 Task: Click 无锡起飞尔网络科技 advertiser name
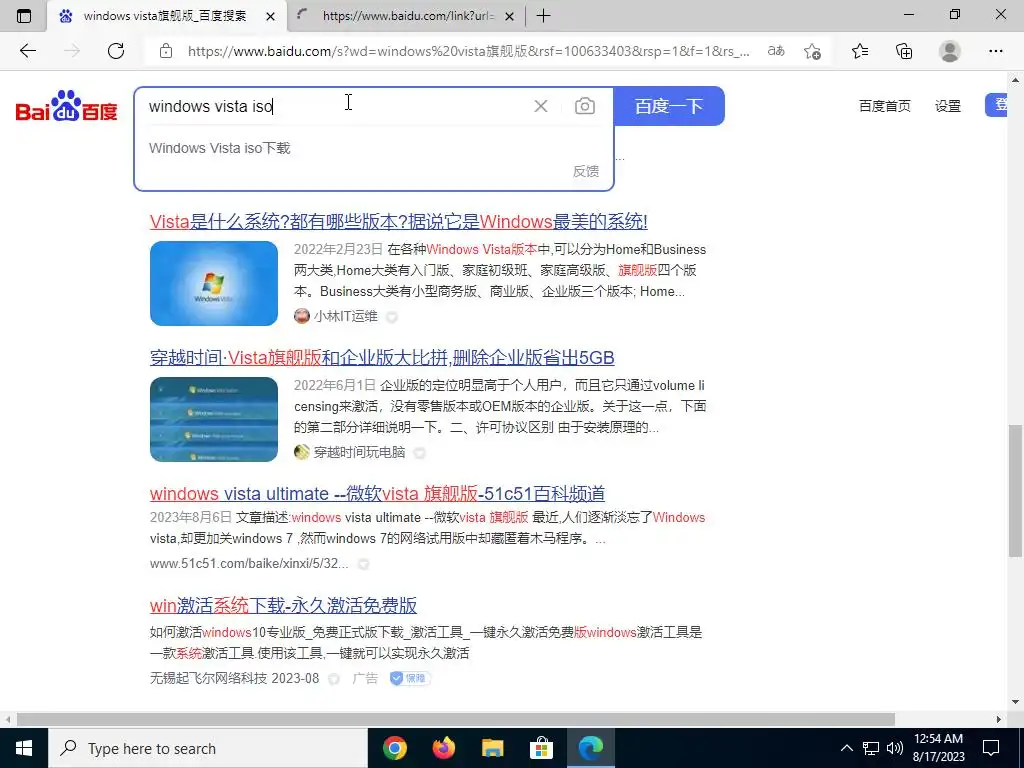click(x=208, y=678)
